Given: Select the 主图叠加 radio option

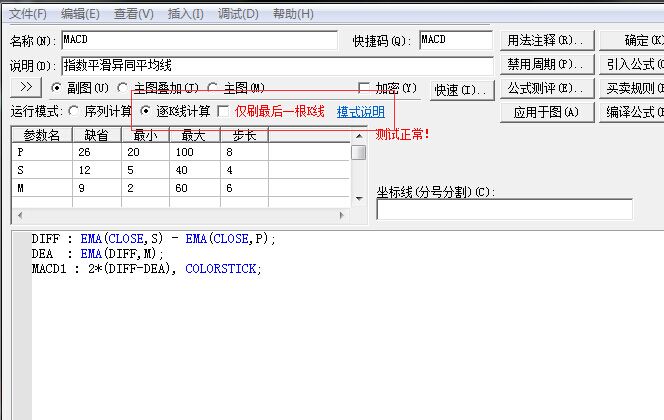Looking at the screenshot, I should coord(123,88).
